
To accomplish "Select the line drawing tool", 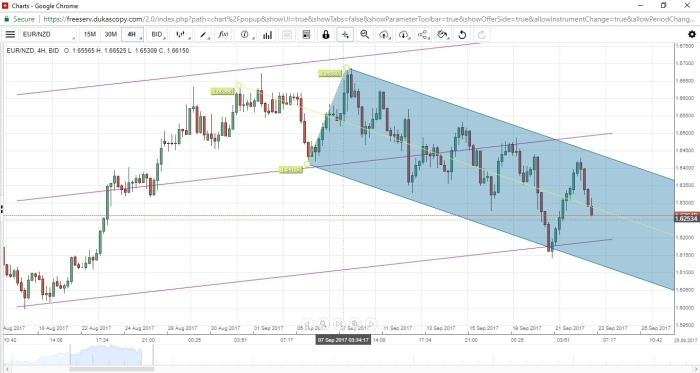I will pyautogui.click(x=204, y=34).
